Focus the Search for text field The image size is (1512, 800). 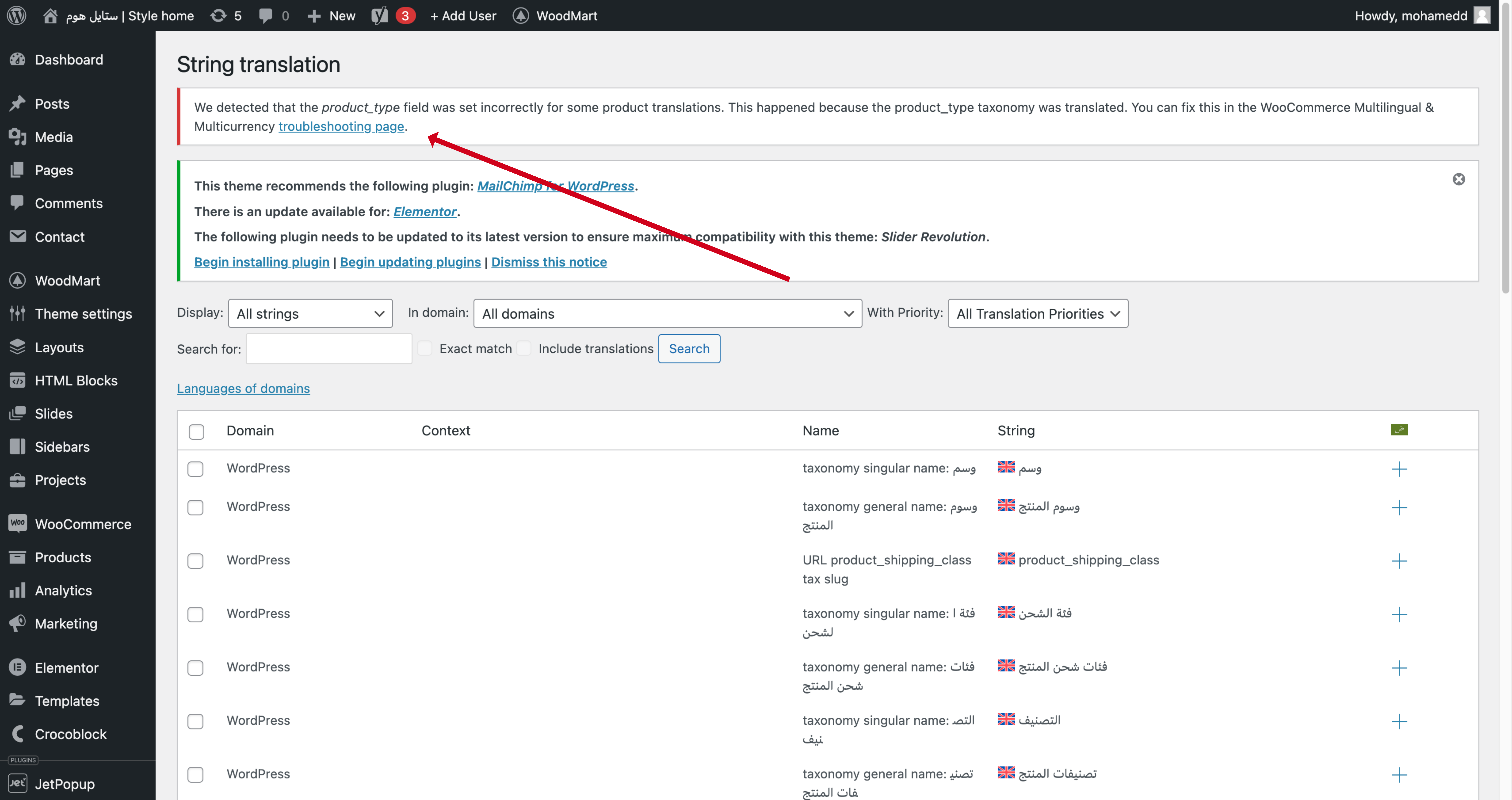coord(329,349)
